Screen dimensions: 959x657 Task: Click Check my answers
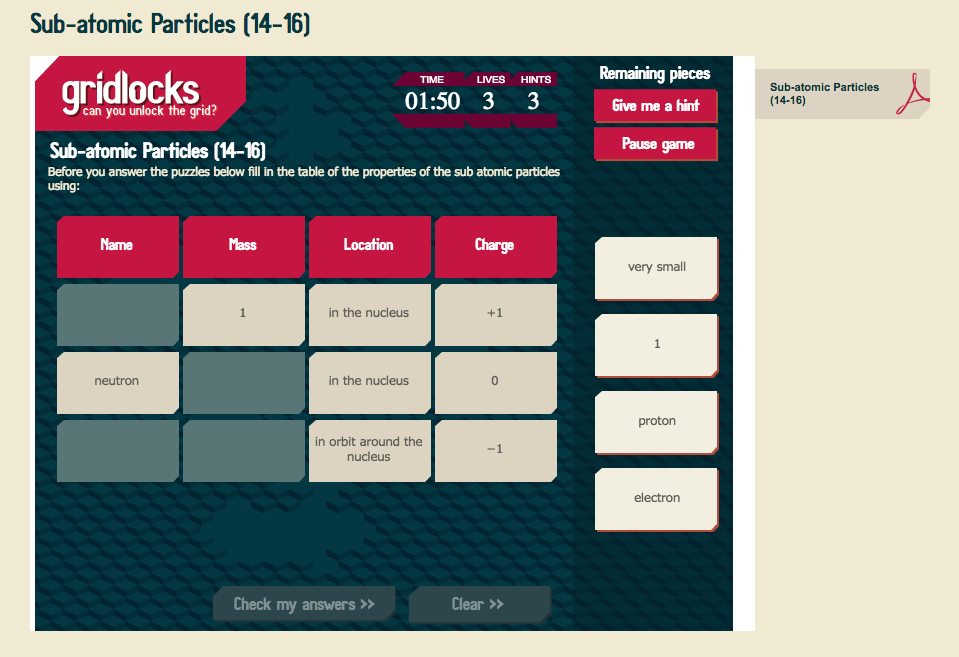[x=303, y=603]
